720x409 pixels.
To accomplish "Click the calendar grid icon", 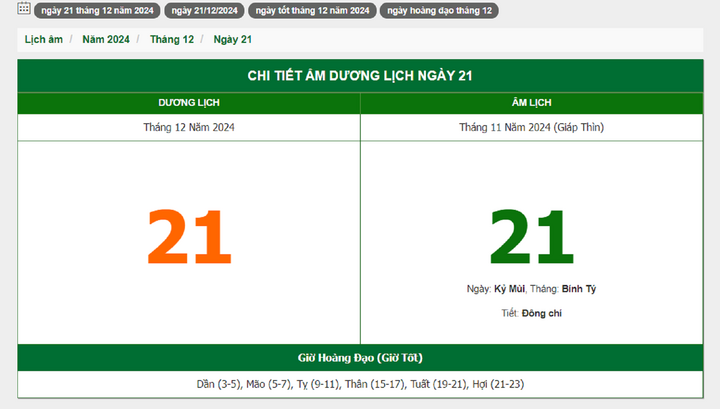I will [24, 9].
